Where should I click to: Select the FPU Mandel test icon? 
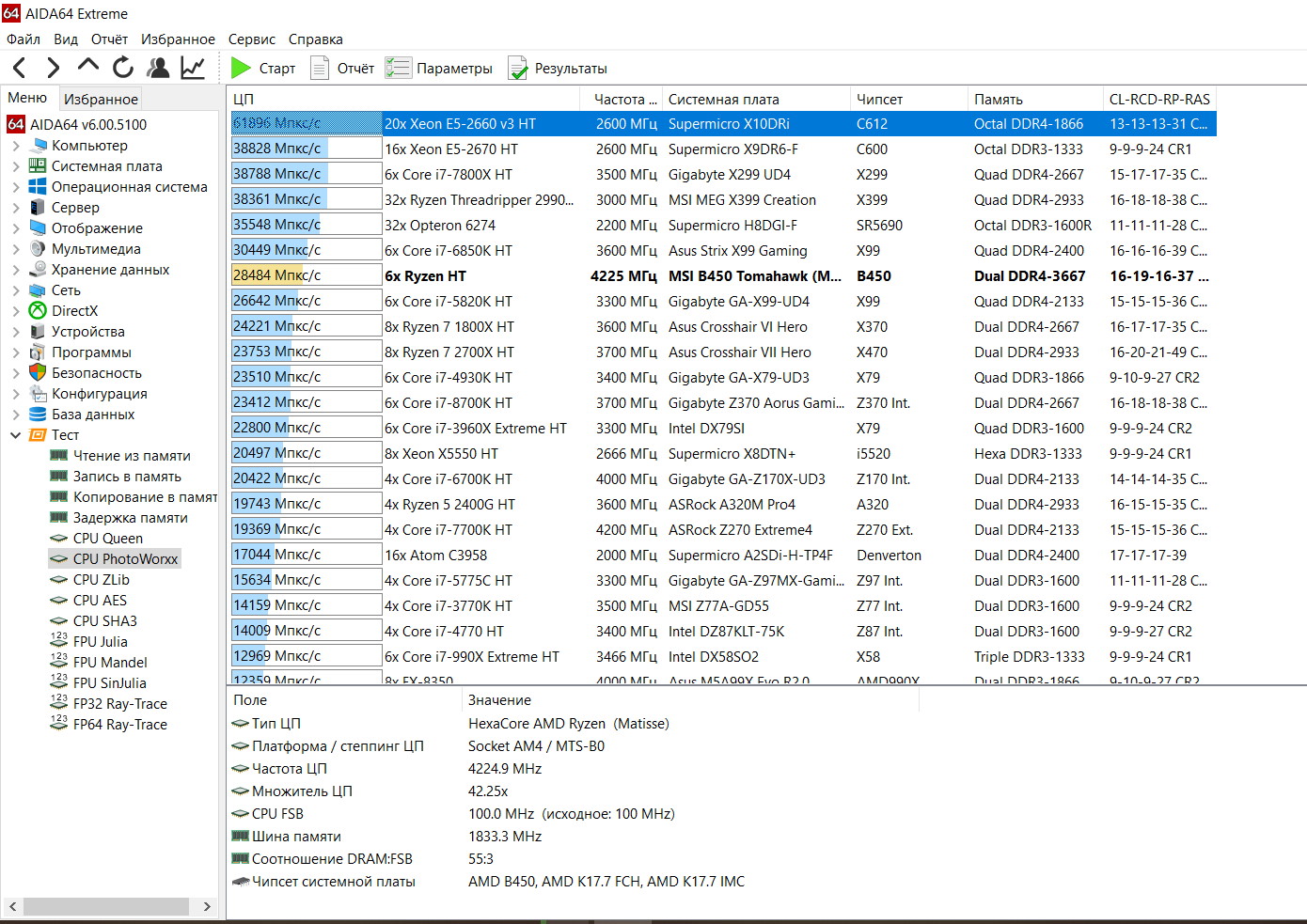(x=58, y=663)
